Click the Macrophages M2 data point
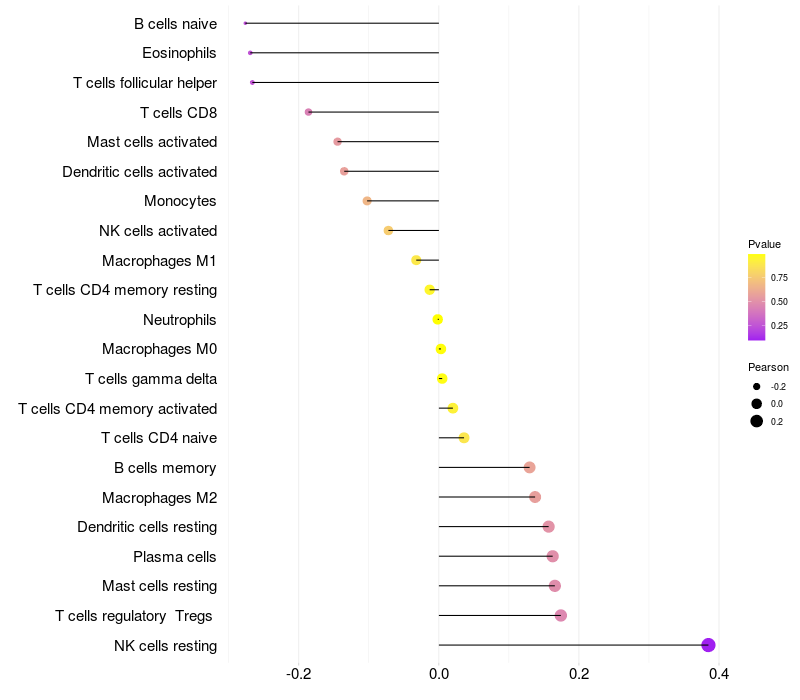 coord(535,497)
